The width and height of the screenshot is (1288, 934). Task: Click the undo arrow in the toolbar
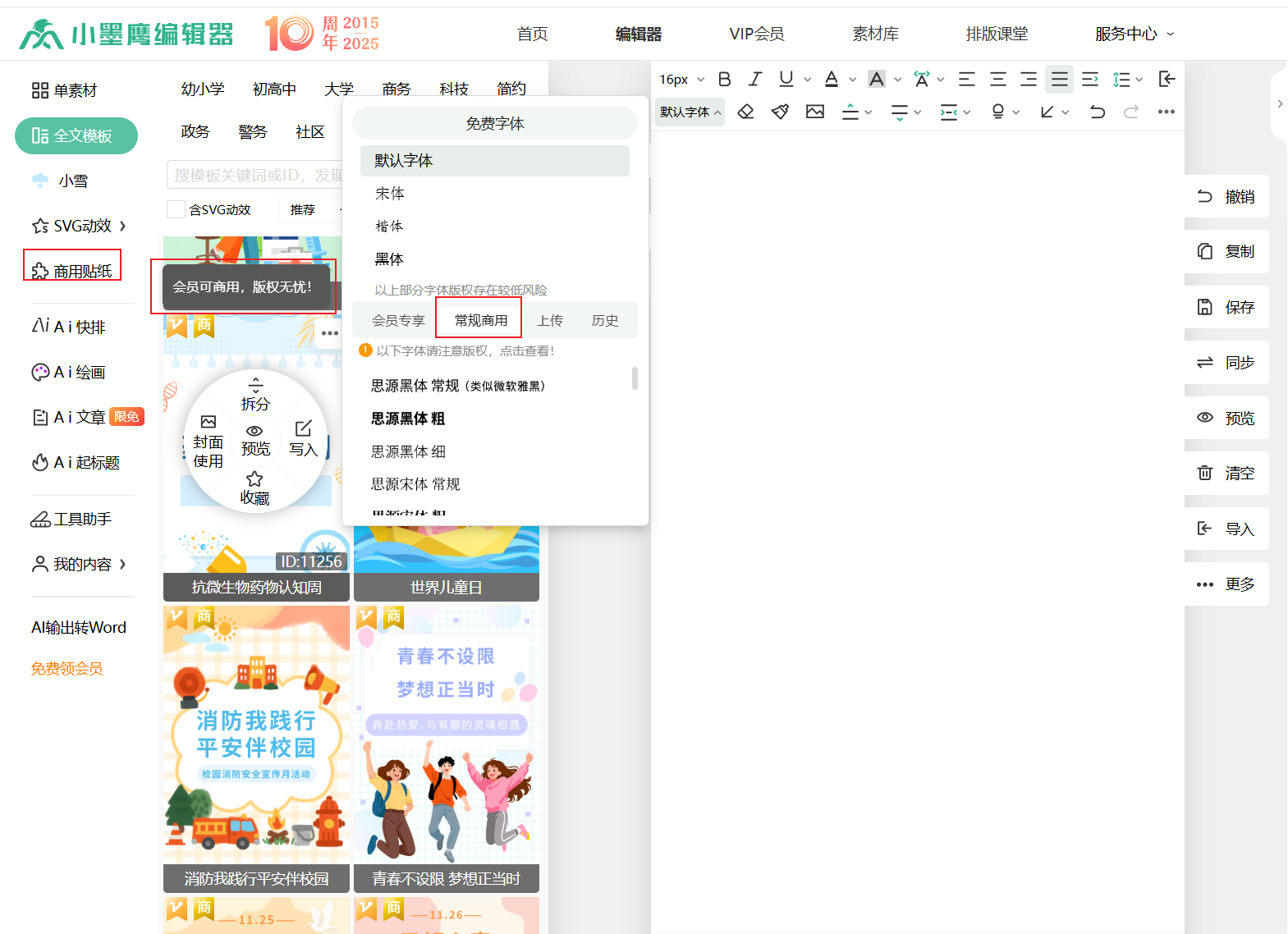pos(1097,112)
